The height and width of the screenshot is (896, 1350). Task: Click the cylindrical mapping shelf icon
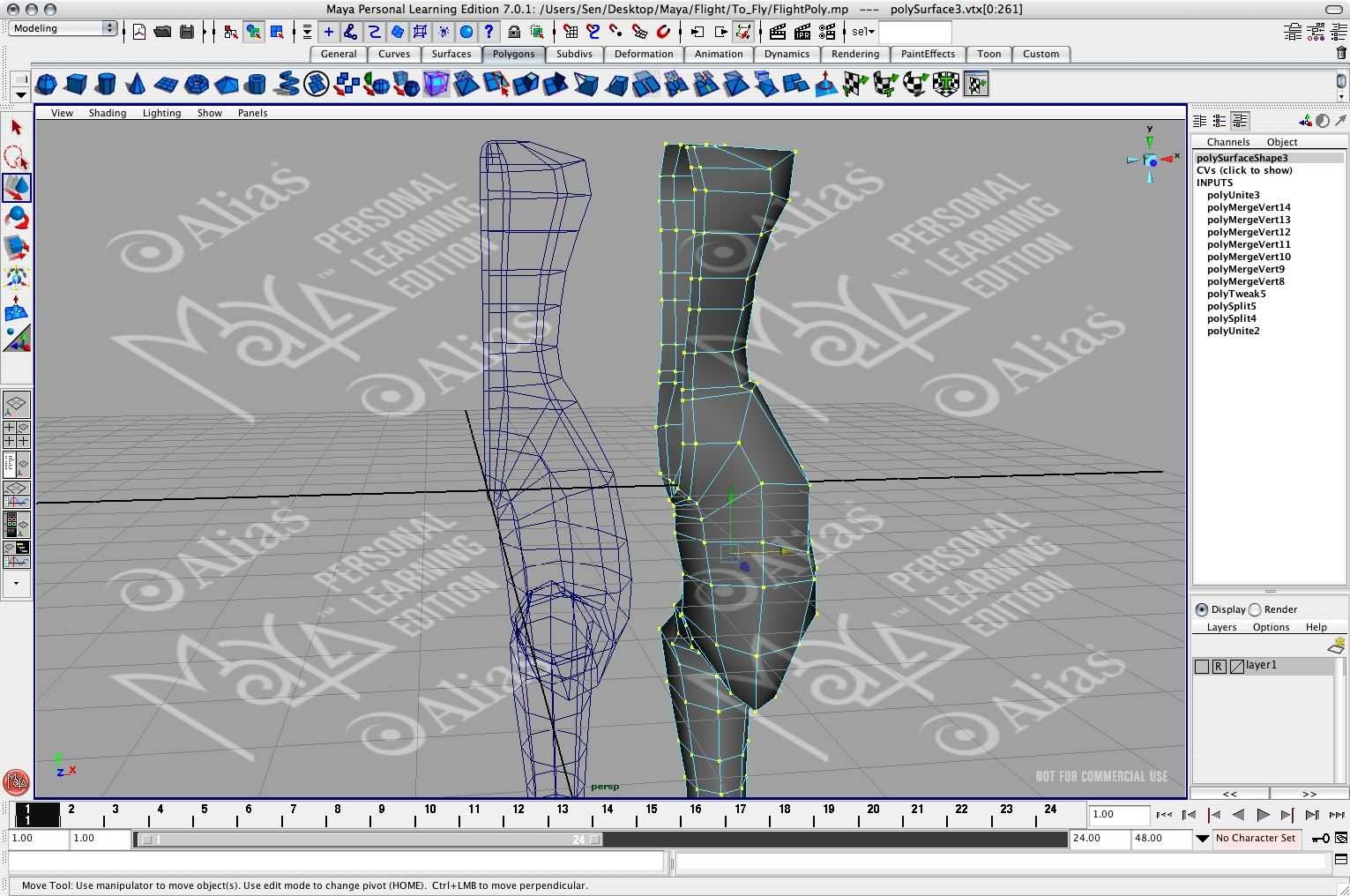[x=885, y=85]
